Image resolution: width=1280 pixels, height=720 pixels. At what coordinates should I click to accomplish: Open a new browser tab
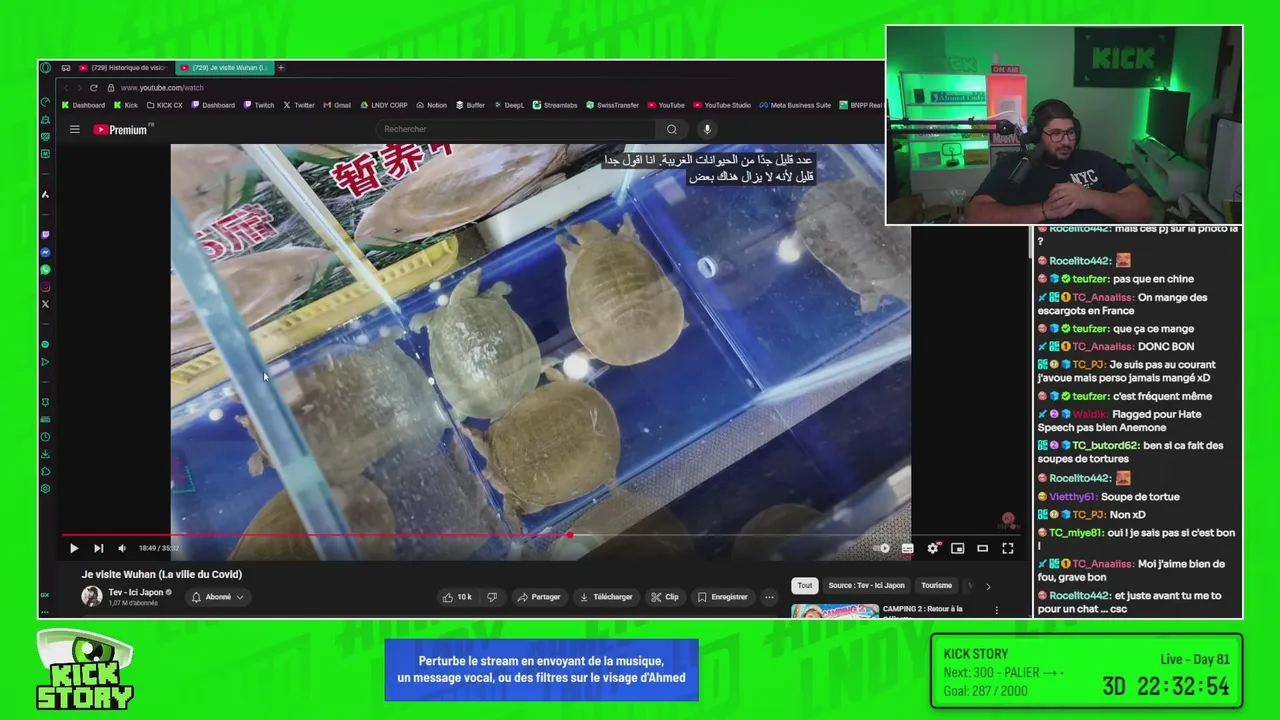point(281,68)
